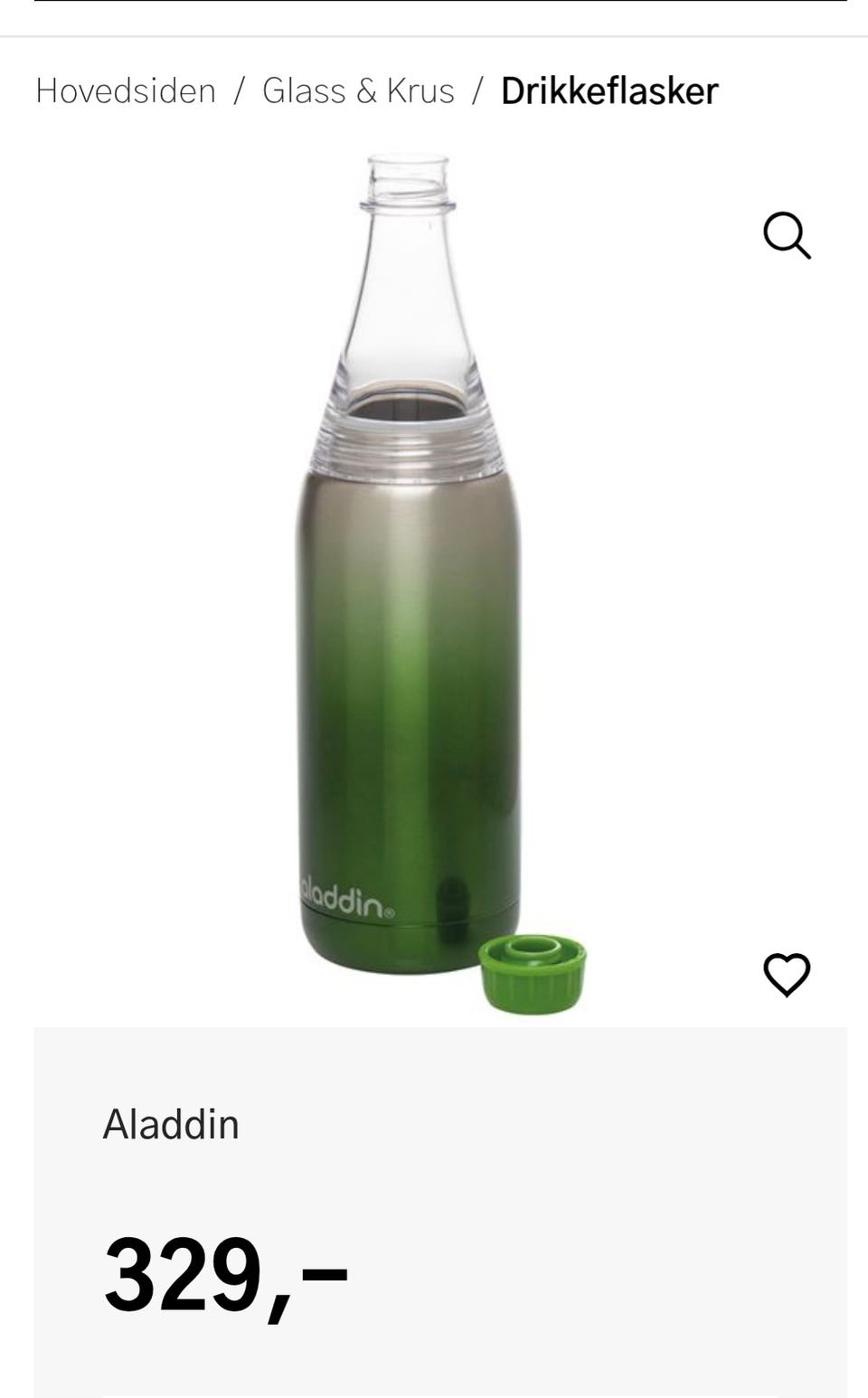This screenshot has height=1398, width=868.
Task: Go to Hovedsiden breadcrumb link
Action: point(126,90)
